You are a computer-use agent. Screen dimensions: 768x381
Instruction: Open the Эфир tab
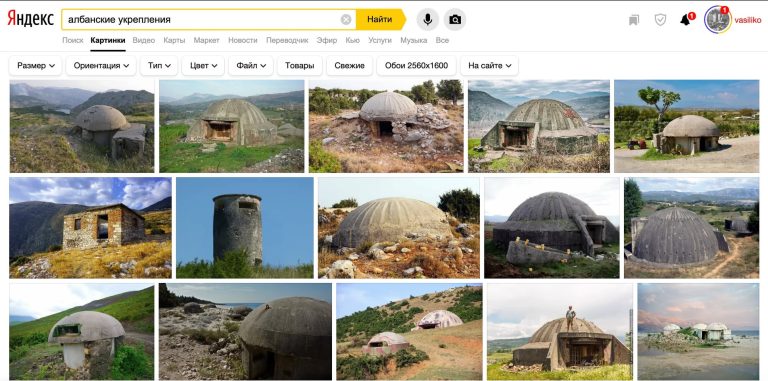327,41
